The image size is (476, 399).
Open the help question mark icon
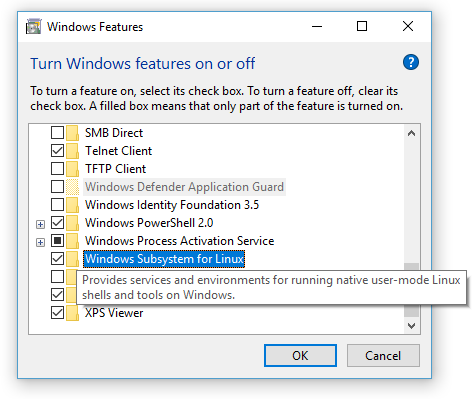pyautogui.click(x=411, y=62)
